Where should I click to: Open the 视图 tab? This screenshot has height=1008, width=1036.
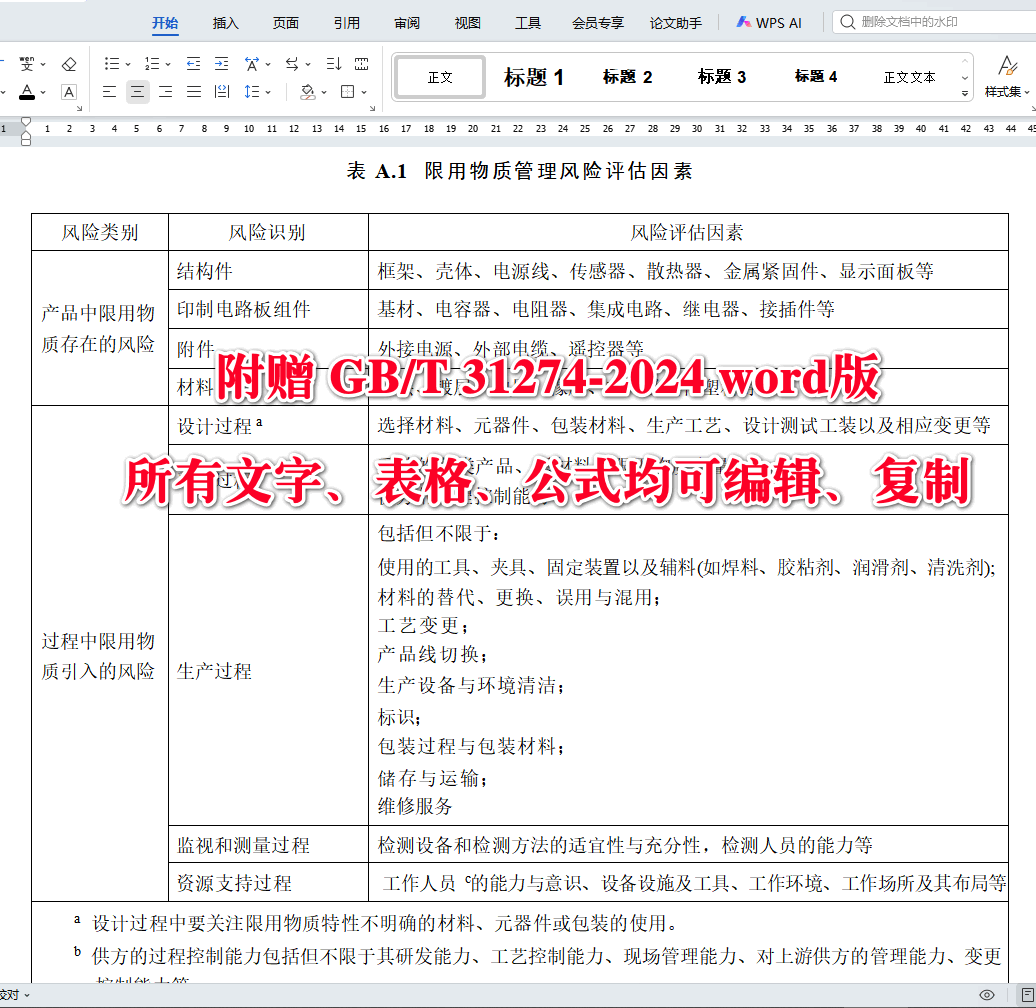[468, 23]
